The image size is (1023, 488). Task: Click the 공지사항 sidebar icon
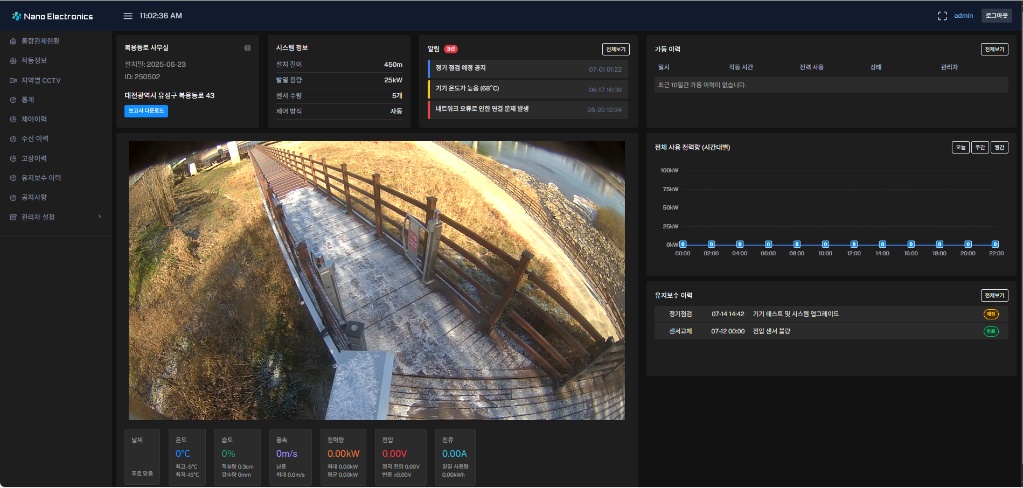click(13, 197)
